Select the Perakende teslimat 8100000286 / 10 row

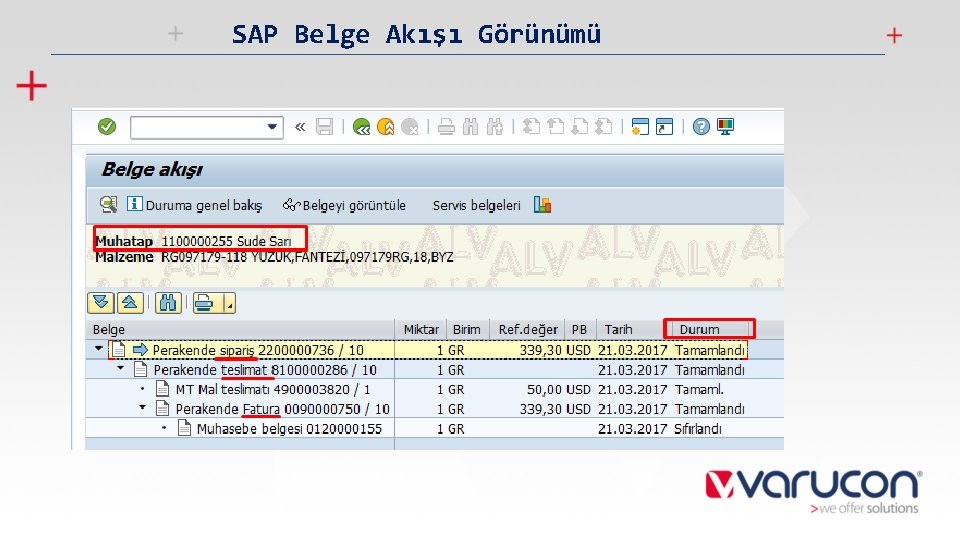435,370
